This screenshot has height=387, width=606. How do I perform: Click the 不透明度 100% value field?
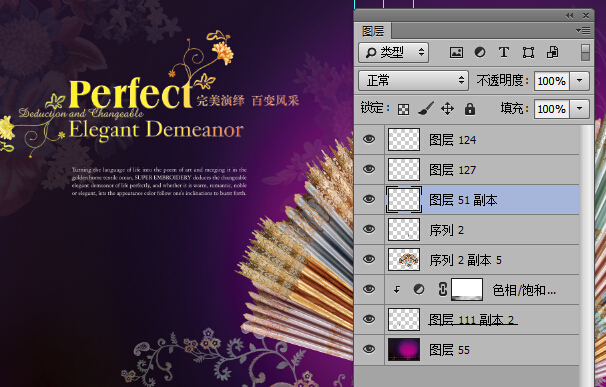coord(552,81)
